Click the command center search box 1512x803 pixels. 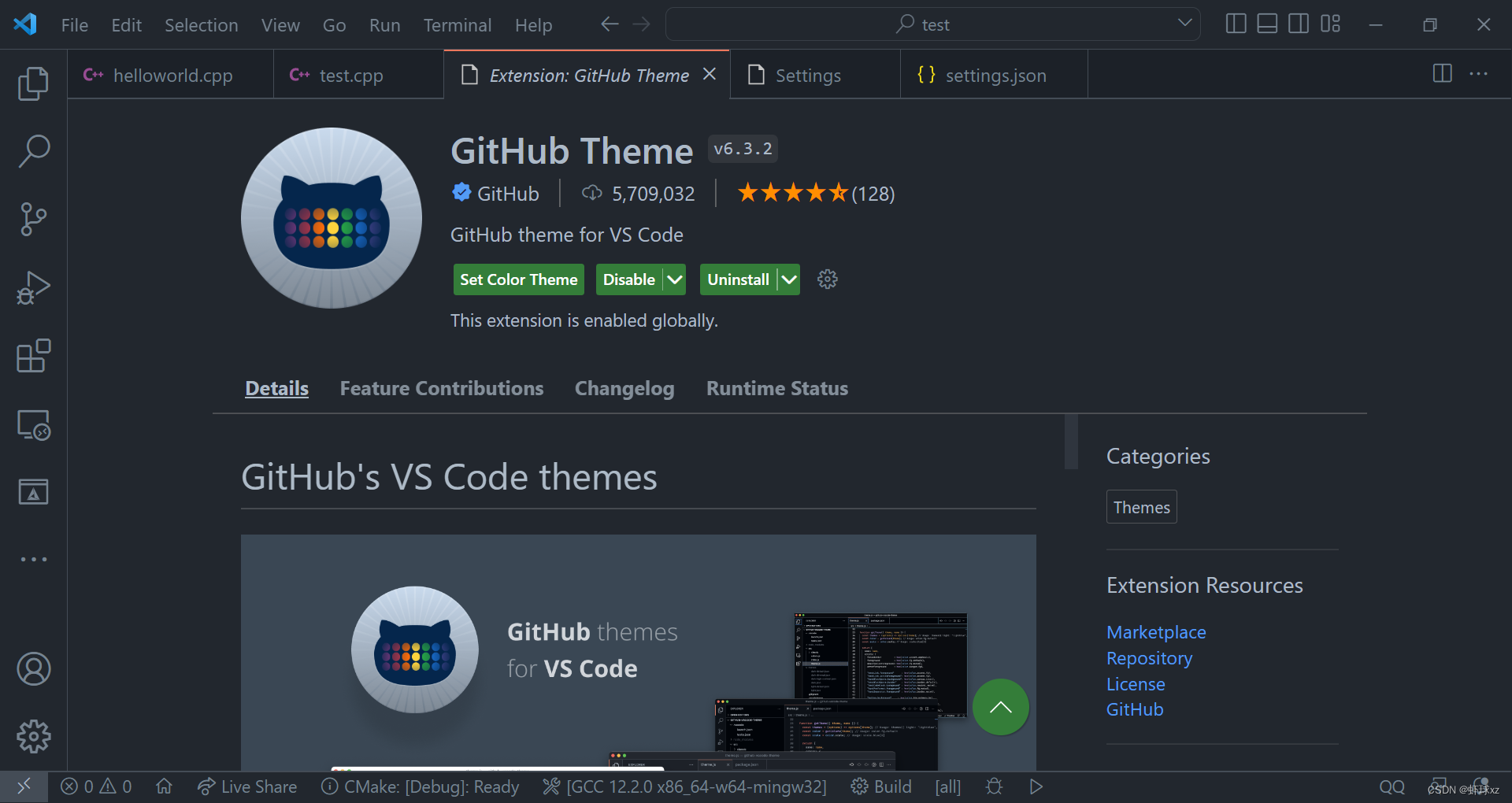[932, 24]
